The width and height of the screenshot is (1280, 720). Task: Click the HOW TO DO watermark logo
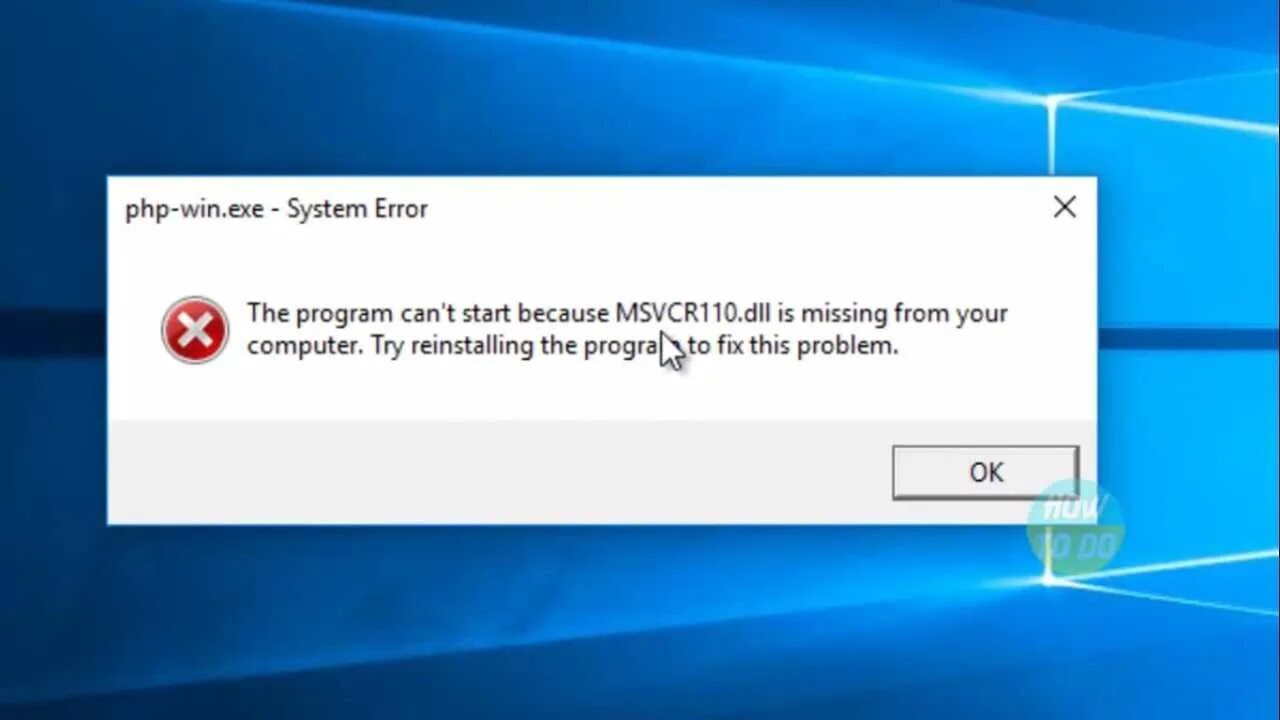pyautogui.click(x=1075, y=527)
